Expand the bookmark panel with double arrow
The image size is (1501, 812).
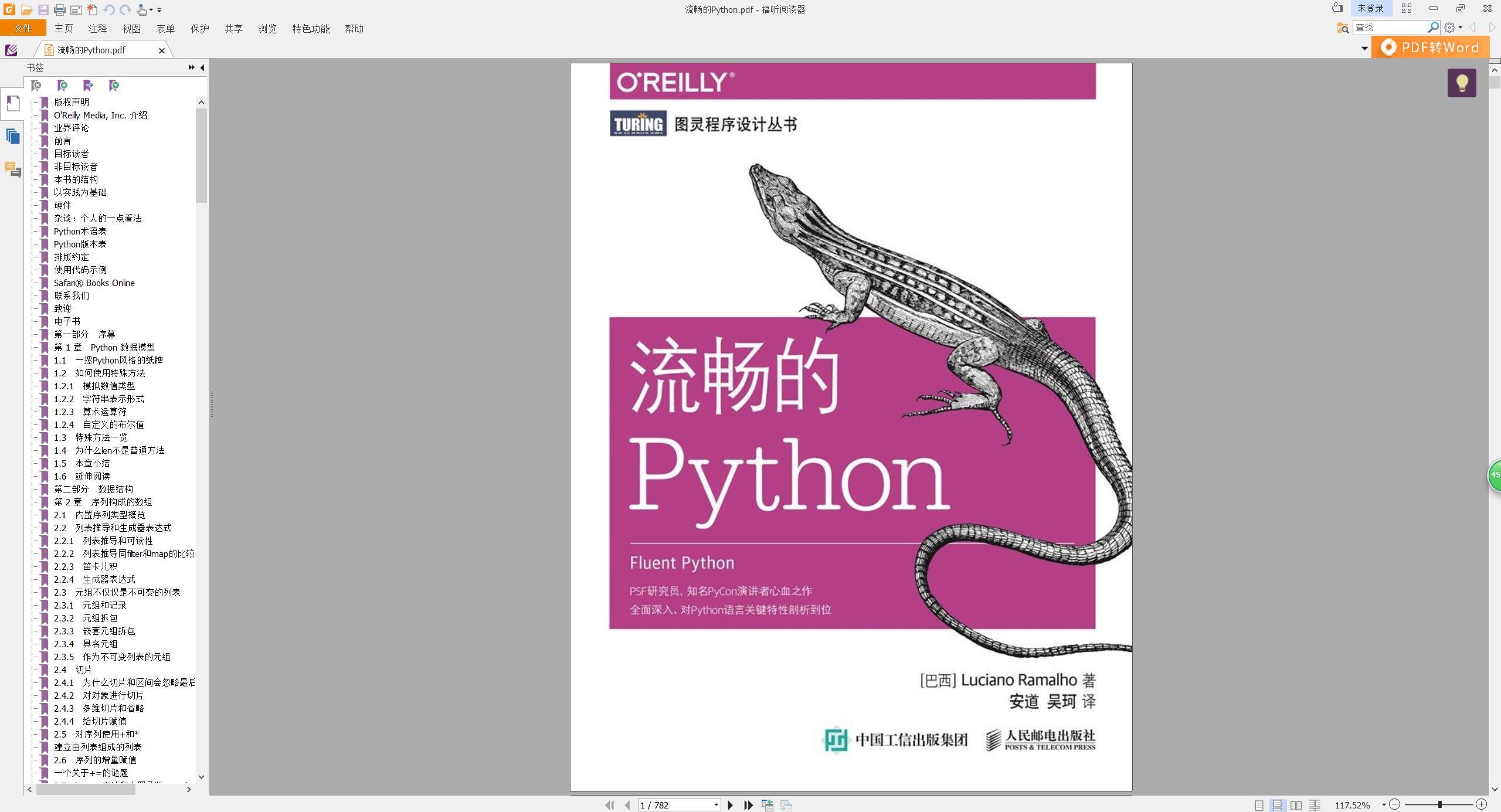tap(191, 67)
